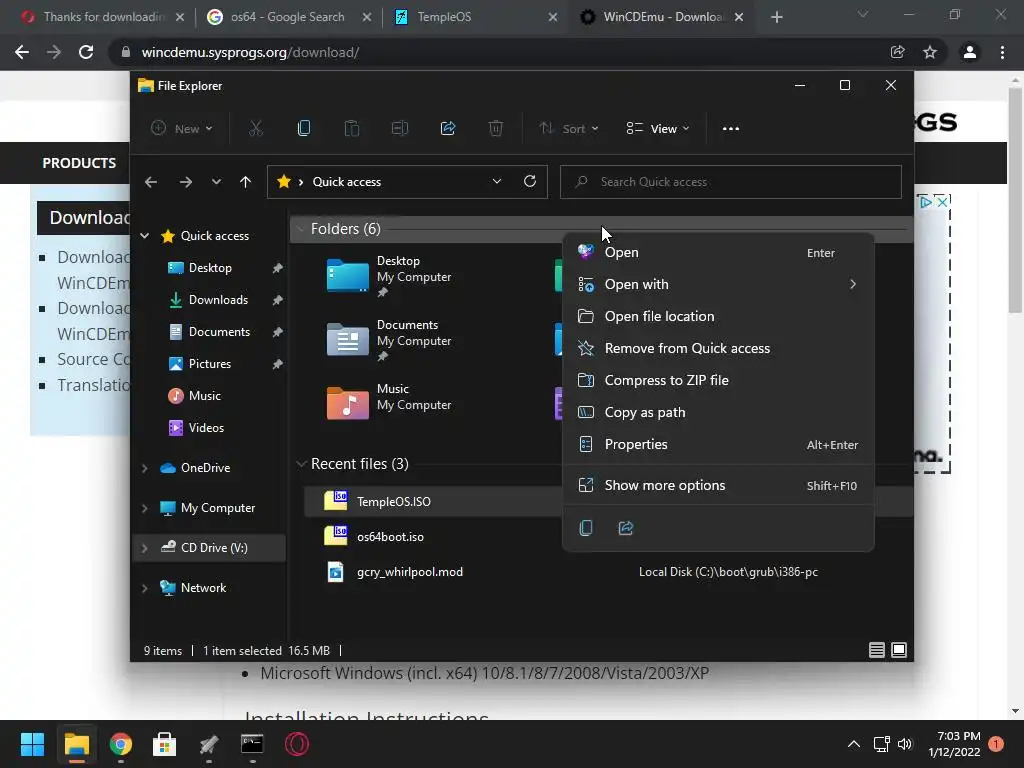Viewport: 1024px width, 768px height.
Task: Select Compress to ZIP file
Action: (x=718, y=380)
